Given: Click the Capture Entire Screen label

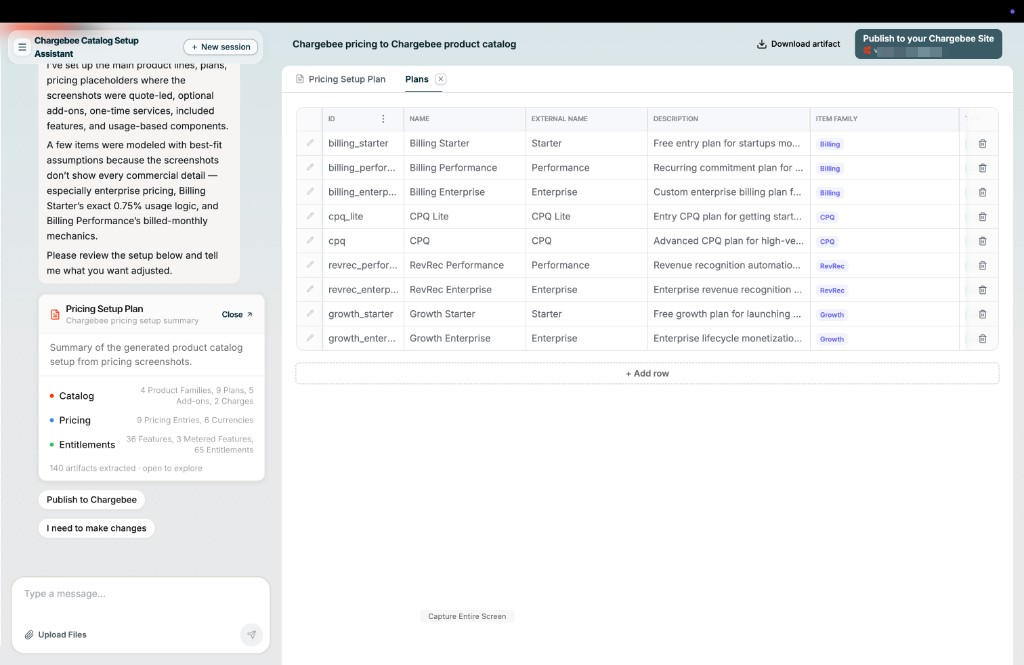Looking at the screenshot, I should pos(467,616).
